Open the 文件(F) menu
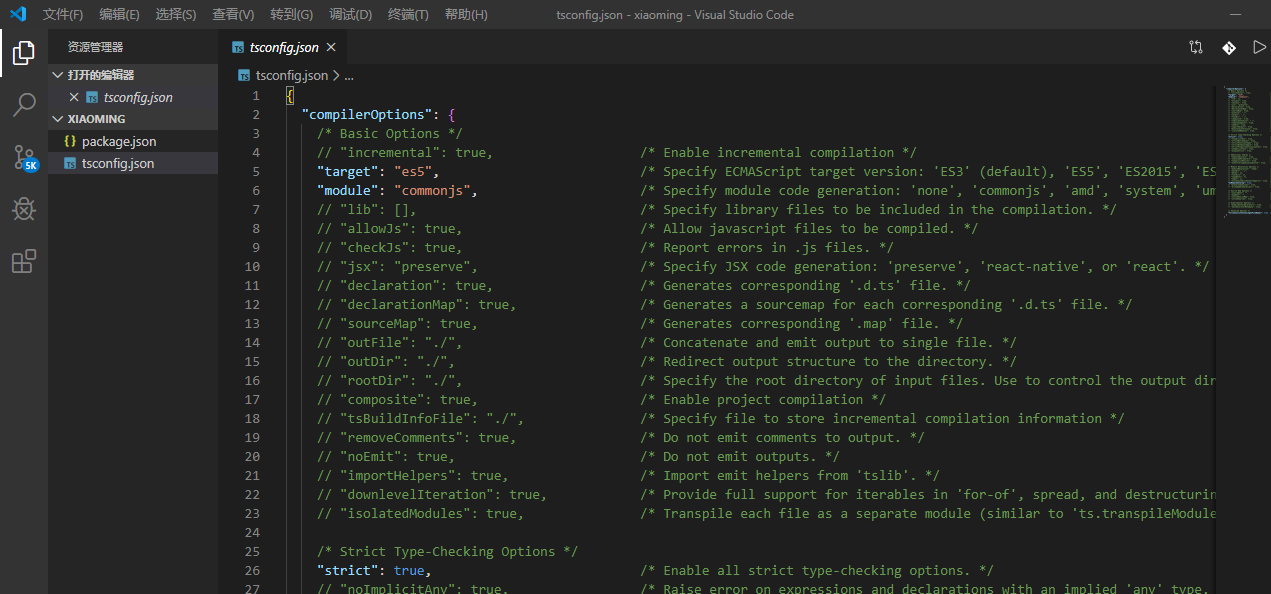 click(x=62, y=14)
